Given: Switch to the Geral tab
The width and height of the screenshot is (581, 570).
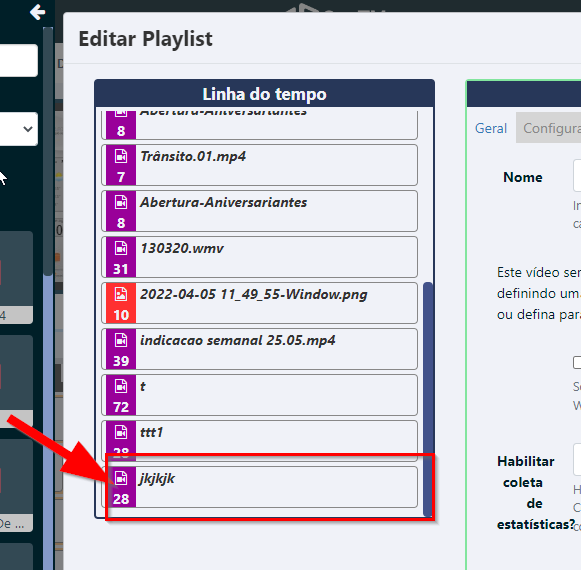Looking at the screenshot, I should [491, 128].
